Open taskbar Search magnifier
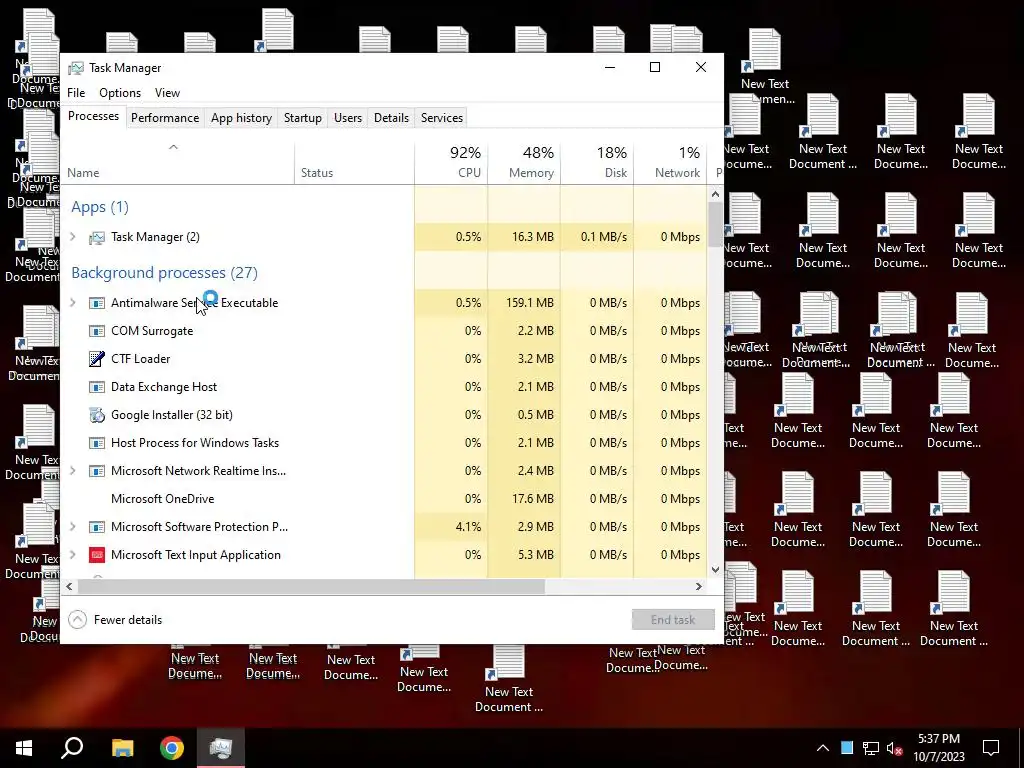The height and width of the screenshot is (768, 1024). coord(72,748)
